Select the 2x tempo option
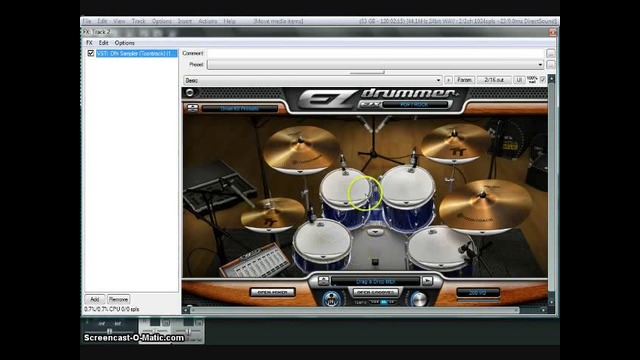The height and width of the screenshot is (360, 640). pos(392,302)
